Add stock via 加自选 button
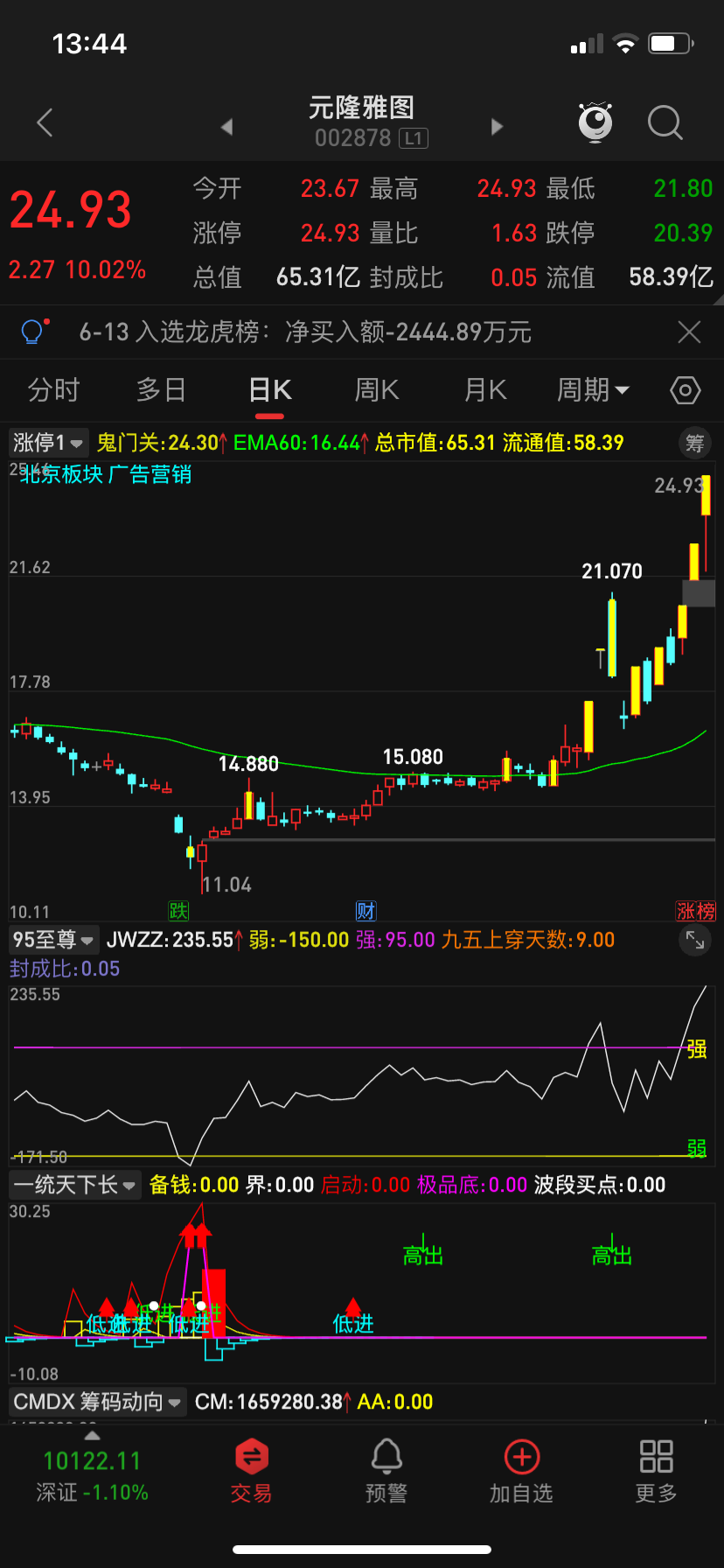This screenshot has width=724, height=1568. click(521, 1472)
